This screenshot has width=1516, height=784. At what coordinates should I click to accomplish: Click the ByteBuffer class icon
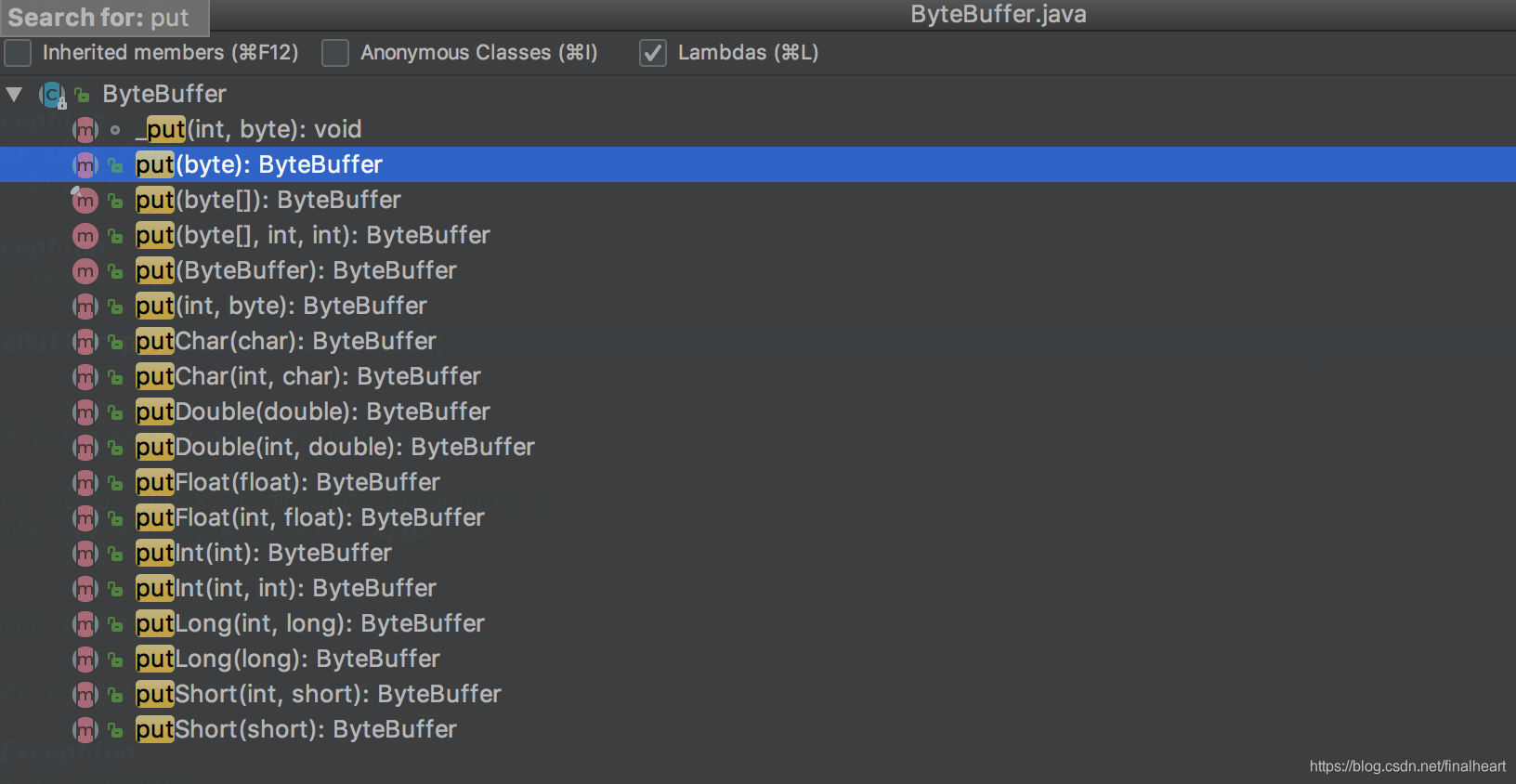pos(53,94)
